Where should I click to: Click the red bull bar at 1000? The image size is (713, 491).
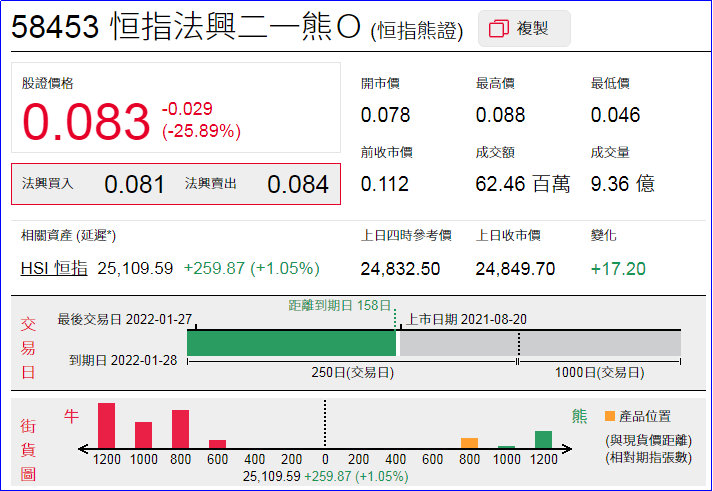click(143, 435)
